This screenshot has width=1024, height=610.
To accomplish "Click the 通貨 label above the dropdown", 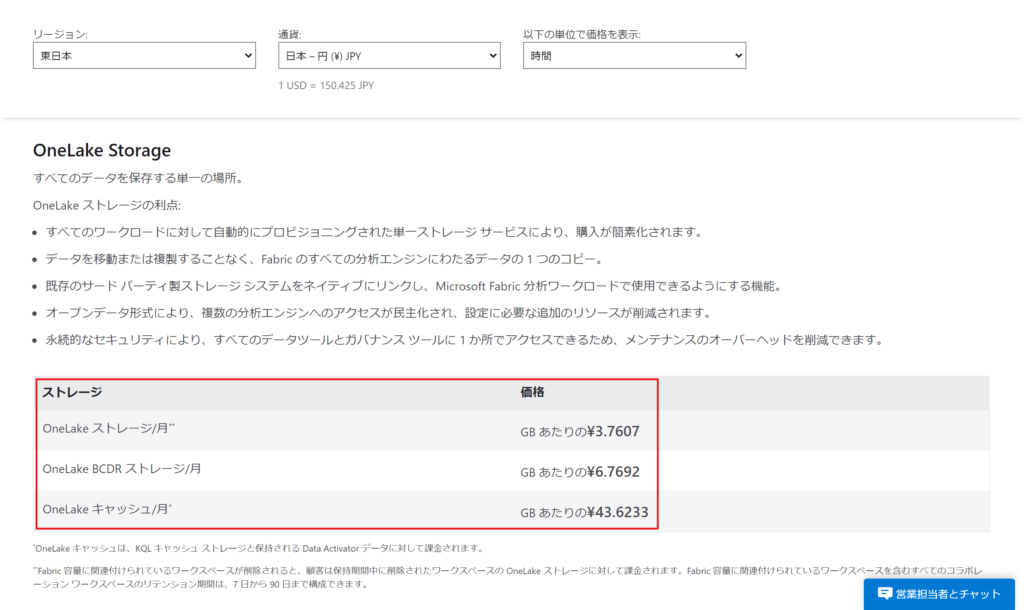I will click(x=289, y=34).
